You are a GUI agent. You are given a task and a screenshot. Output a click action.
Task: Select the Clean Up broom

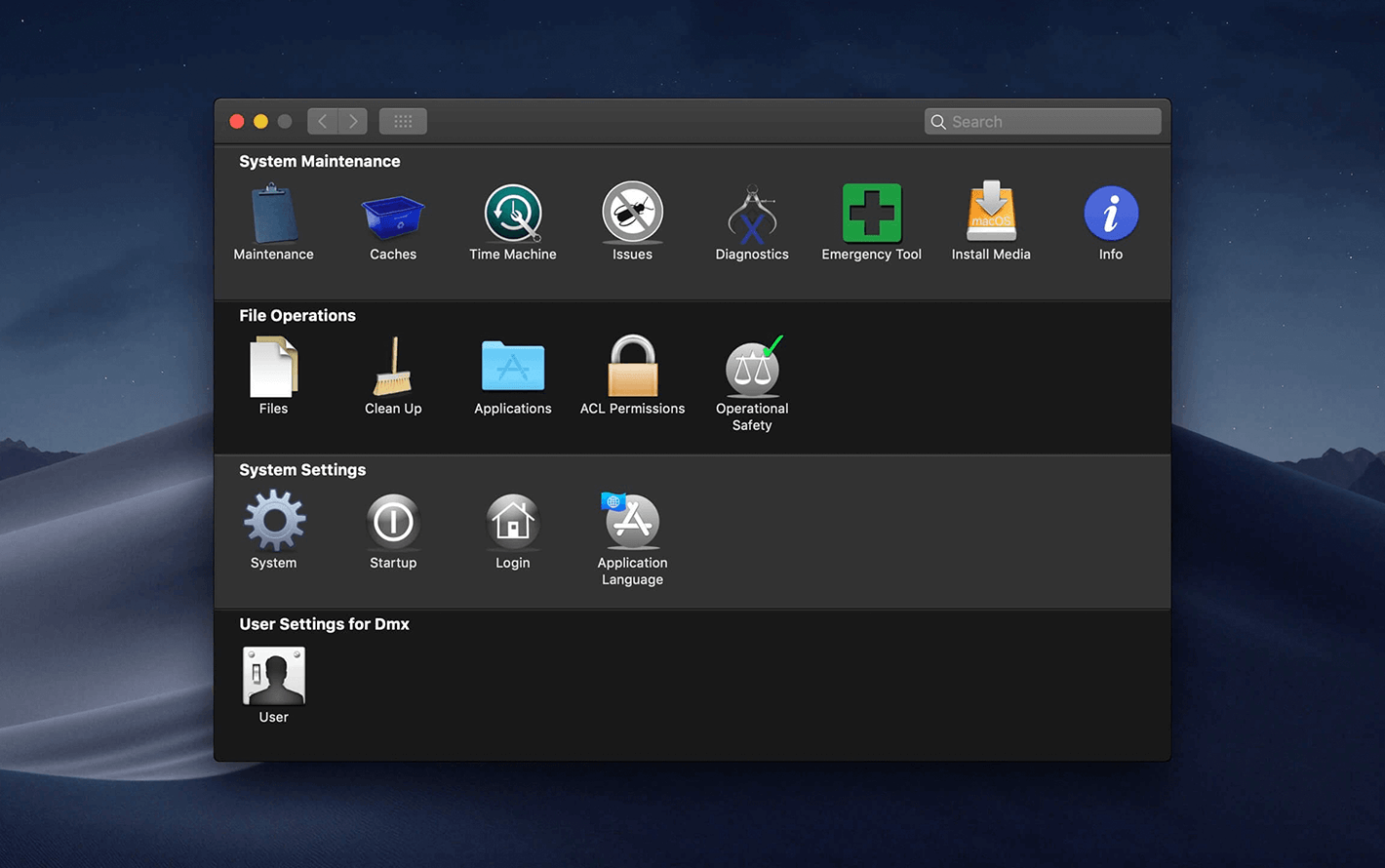393,368
